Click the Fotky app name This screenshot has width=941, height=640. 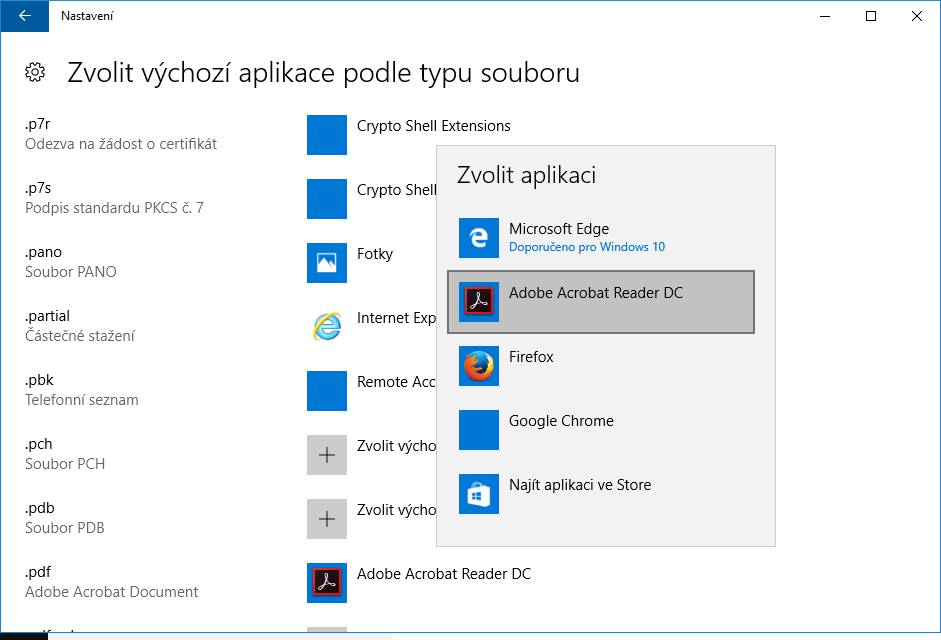(x=374, y=254)
